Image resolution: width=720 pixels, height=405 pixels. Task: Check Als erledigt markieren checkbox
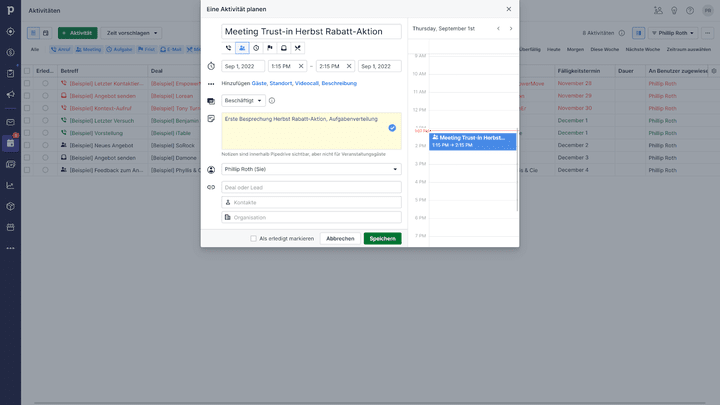pos(253,239)
